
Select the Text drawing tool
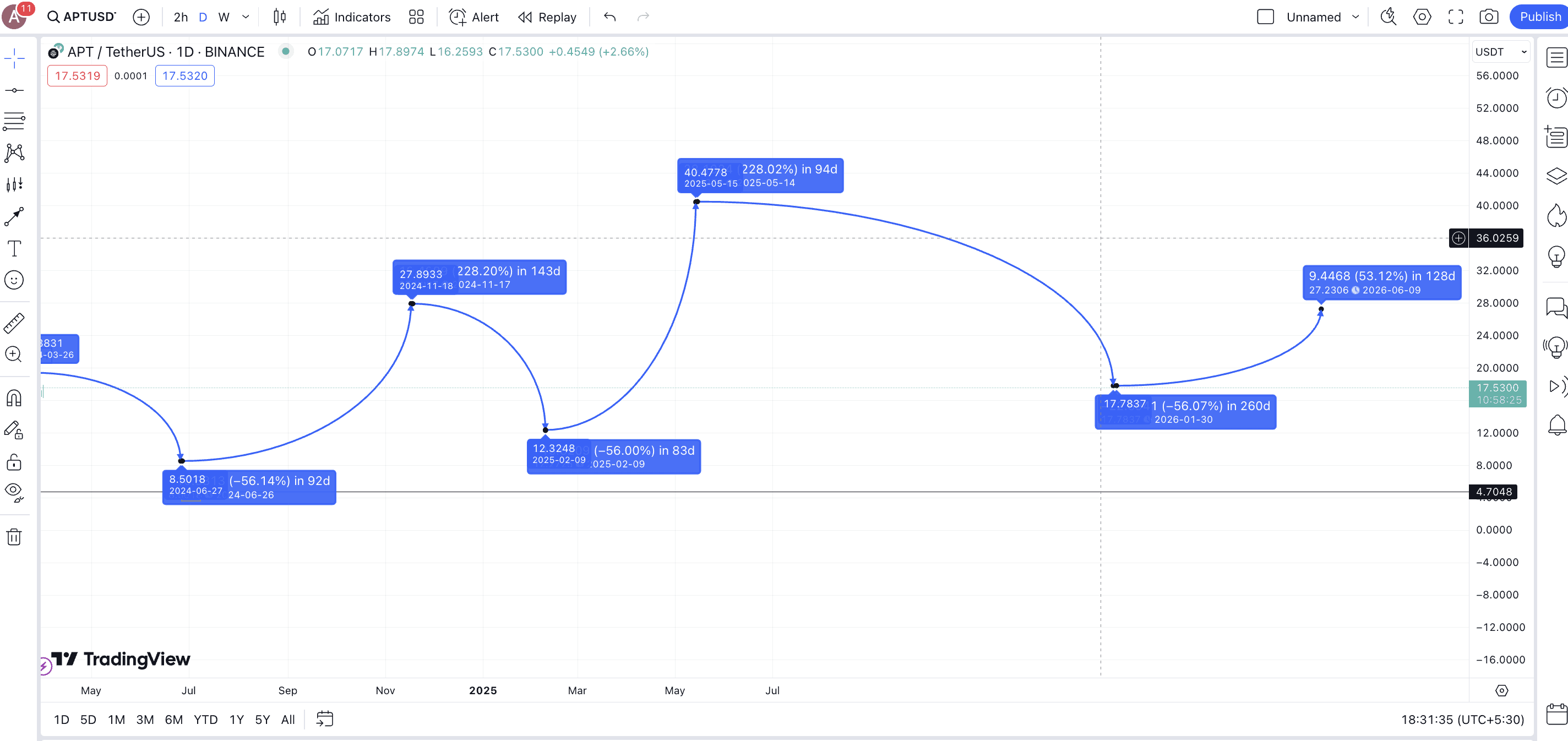pos(14,248)
